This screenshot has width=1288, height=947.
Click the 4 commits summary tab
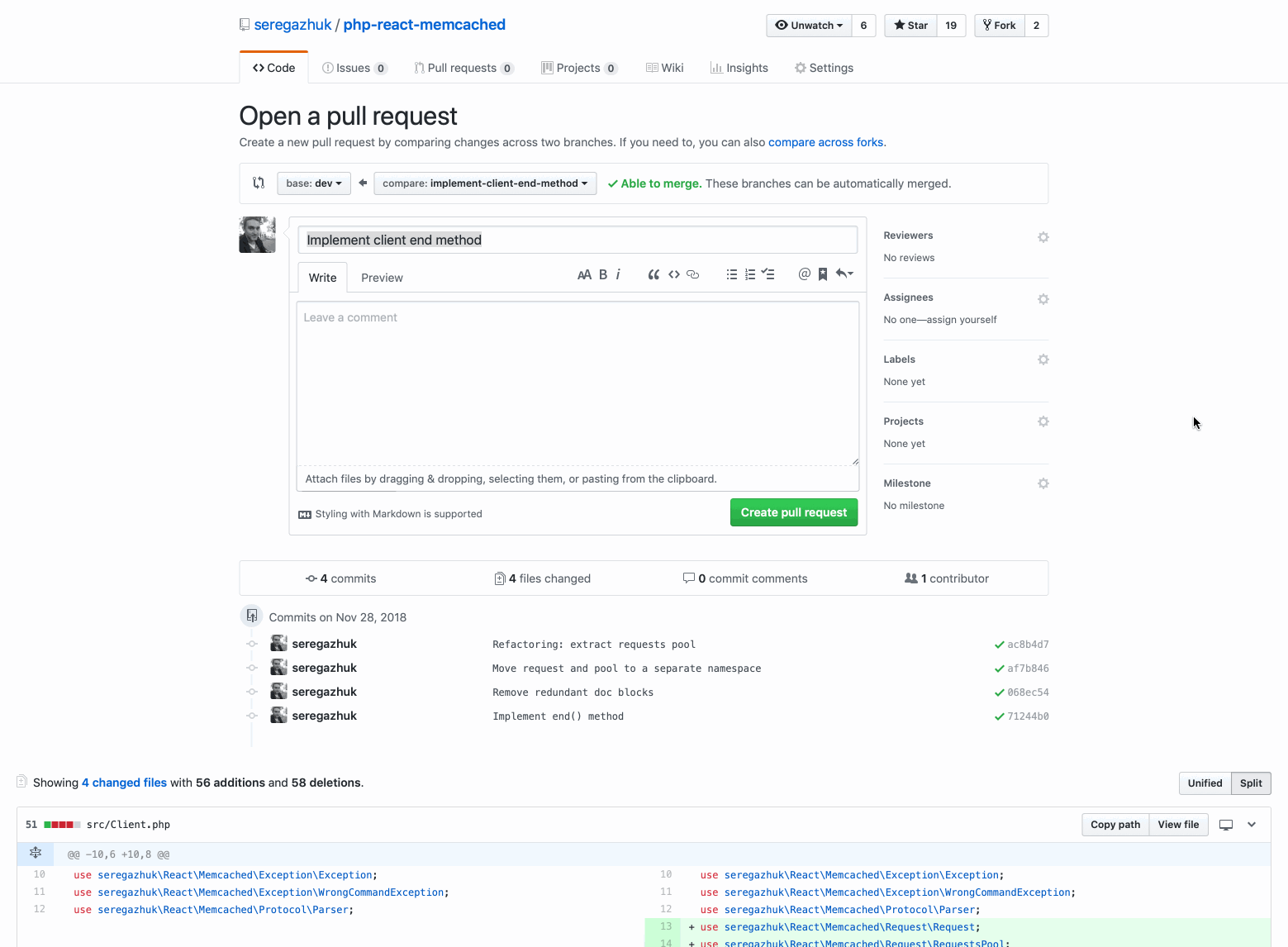click(340, 578)
